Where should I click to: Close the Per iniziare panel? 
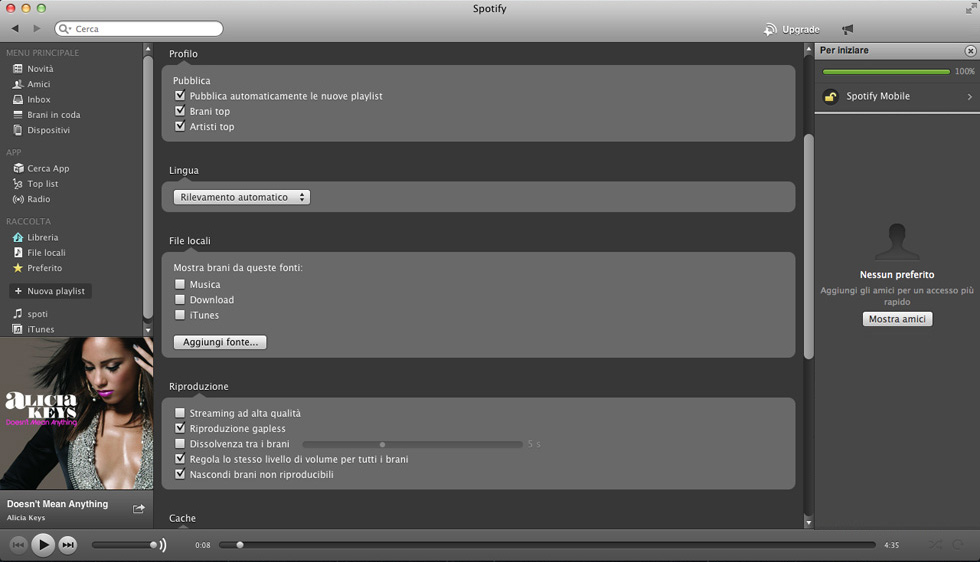969,51
